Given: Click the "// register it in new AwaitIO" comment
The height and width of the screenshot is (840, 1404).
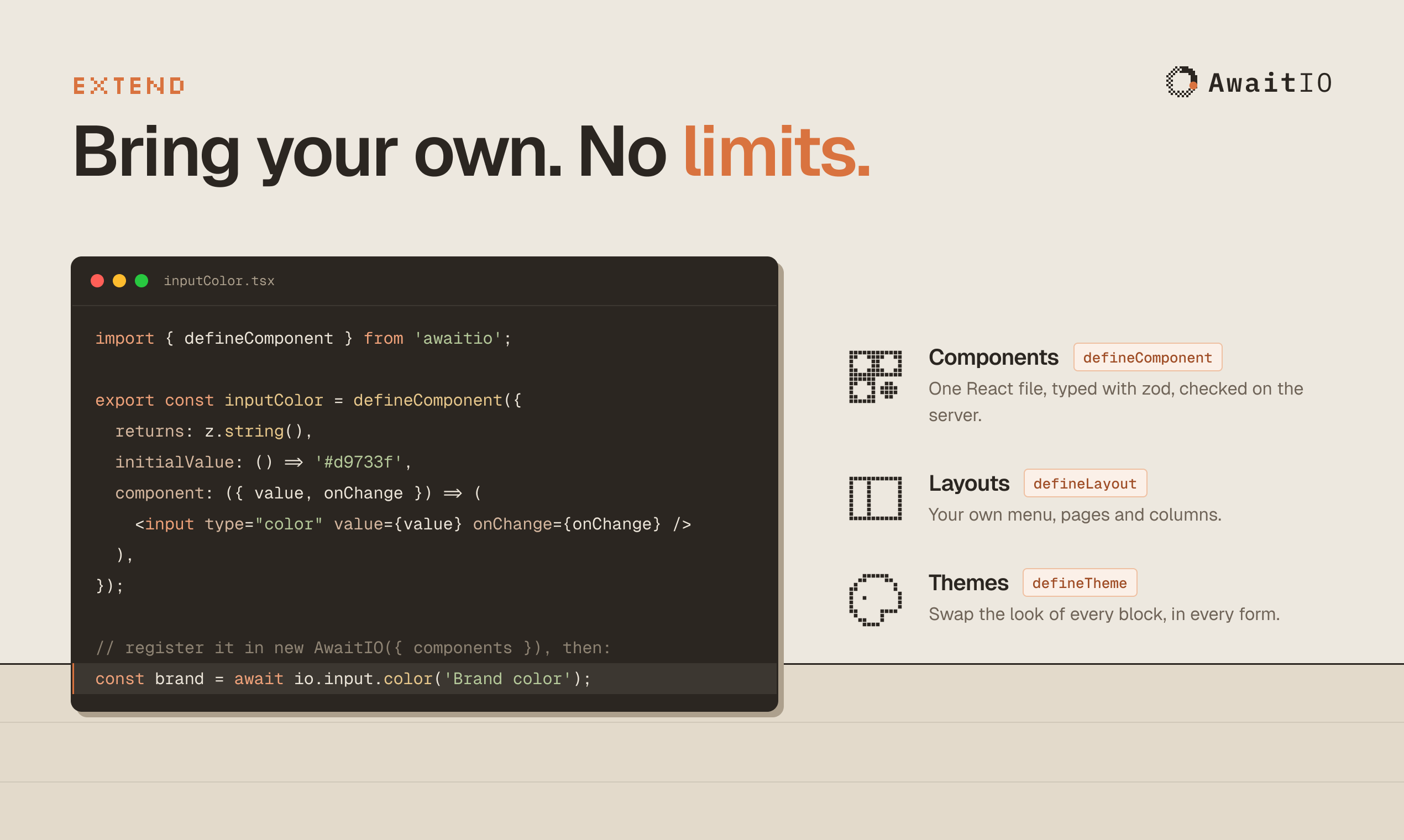Looking at the screenshot, I should coord(353,648).
